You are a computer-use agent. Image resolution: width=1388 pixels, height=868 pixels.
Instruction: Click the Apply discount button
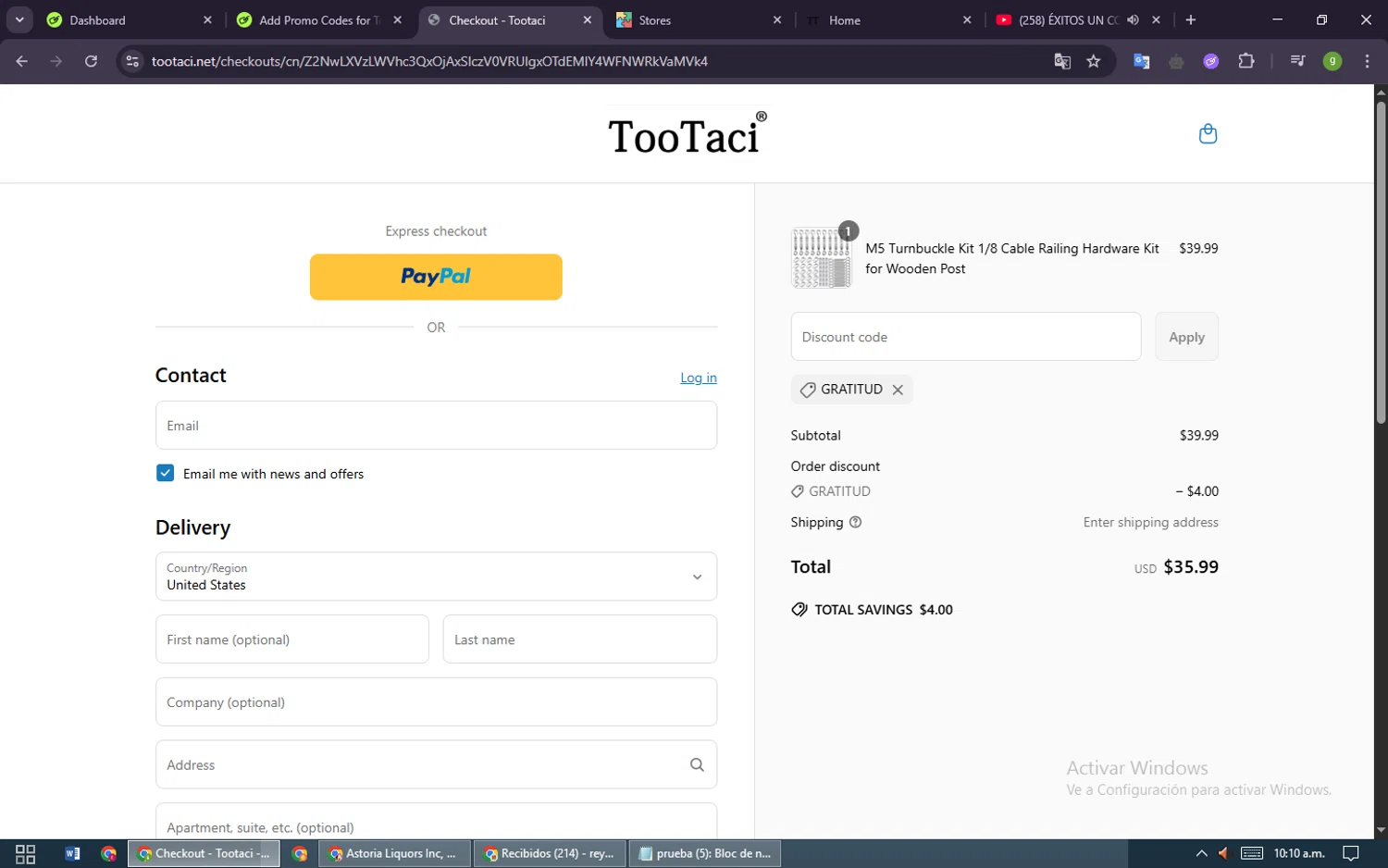point(1186,337)
